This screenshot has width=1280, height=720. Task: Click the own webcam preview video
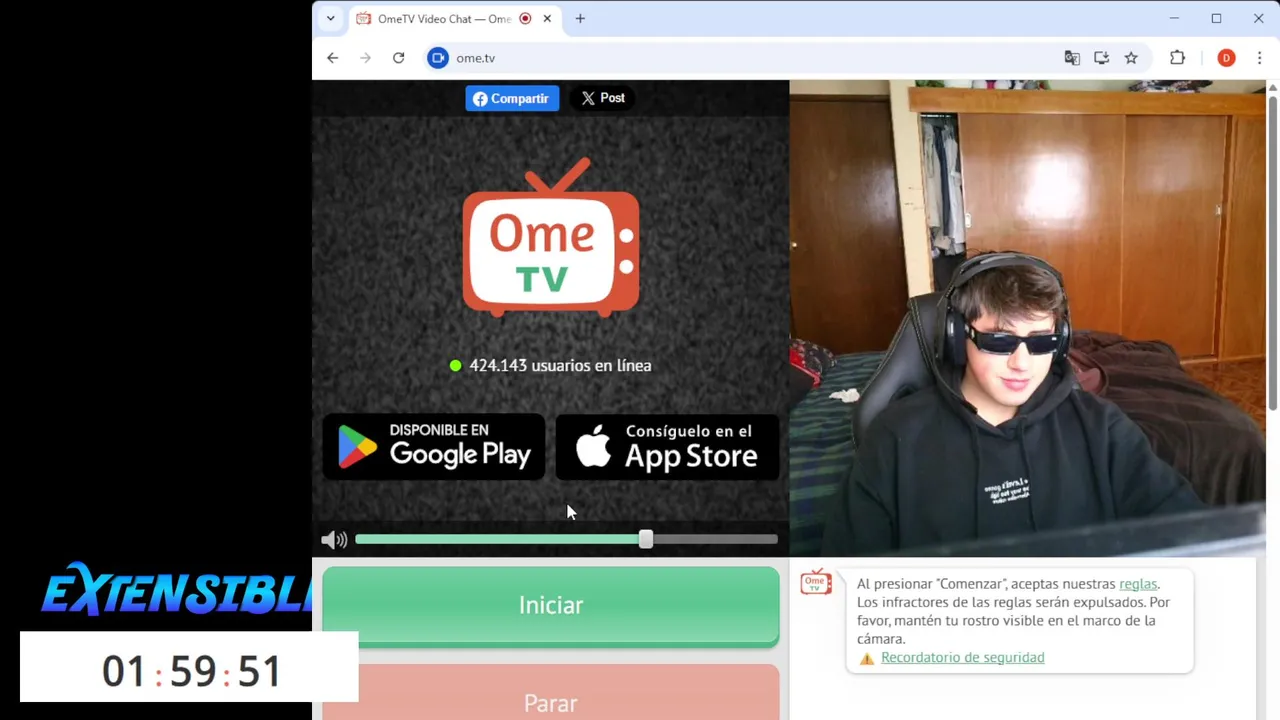1027,318
